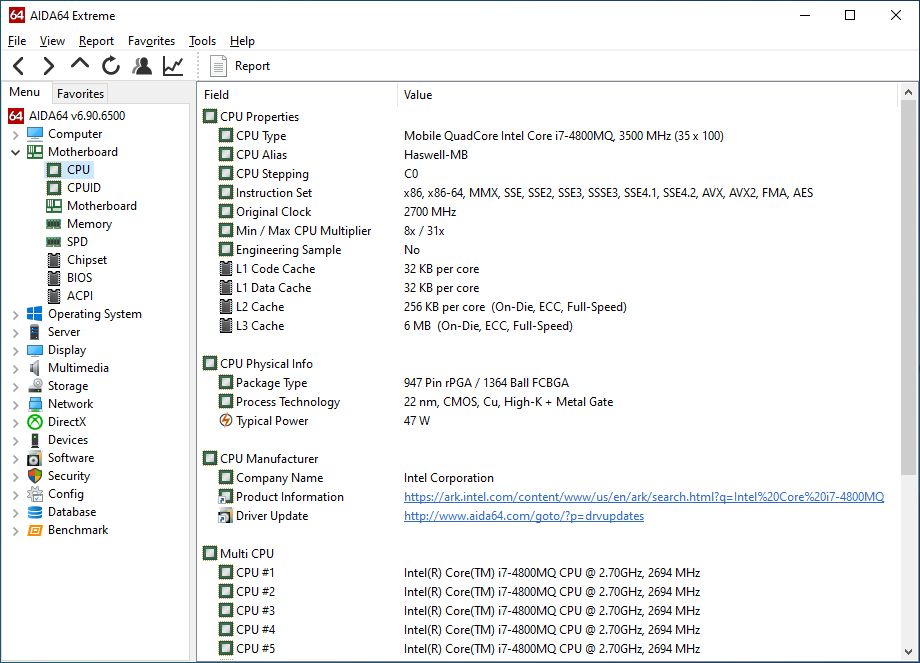Open the ACPI item icon

(x=53, y=296)
